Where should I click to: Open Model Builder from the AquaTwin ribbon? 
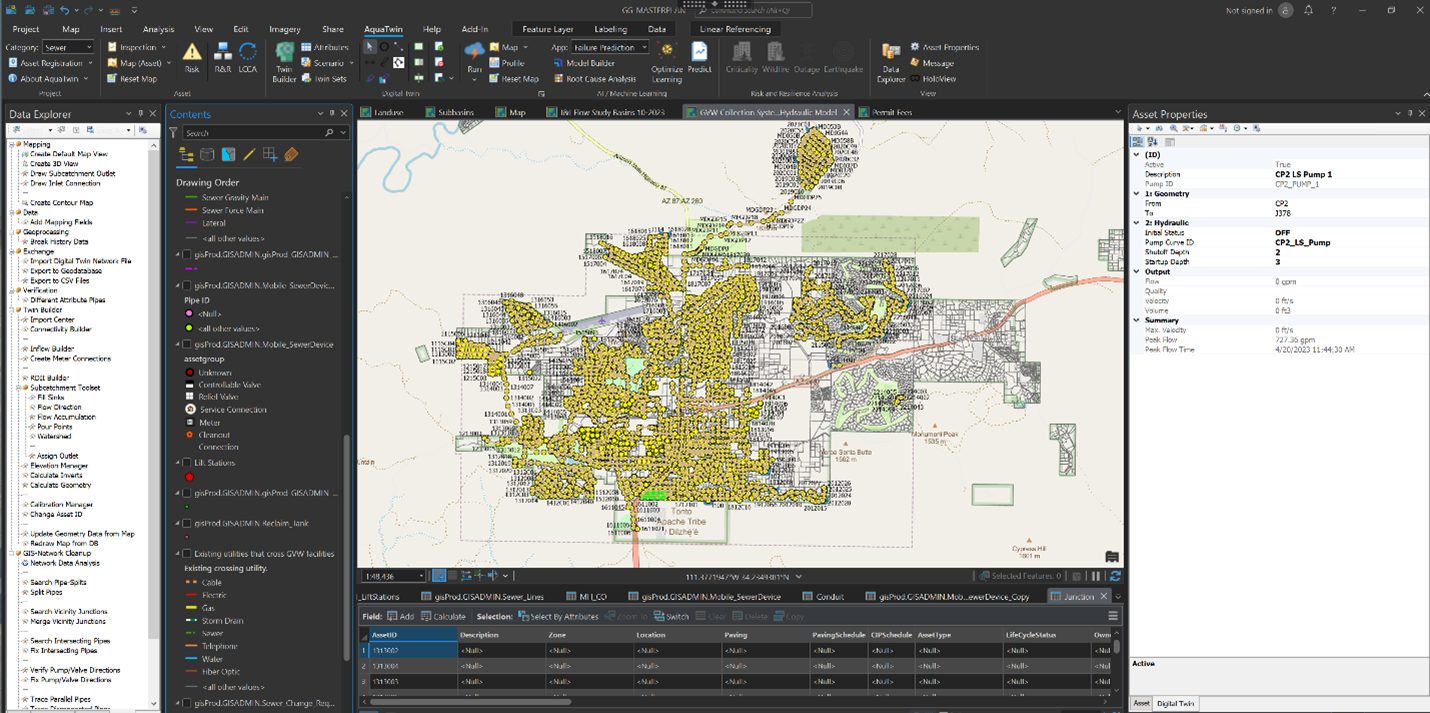coord(591,63)
